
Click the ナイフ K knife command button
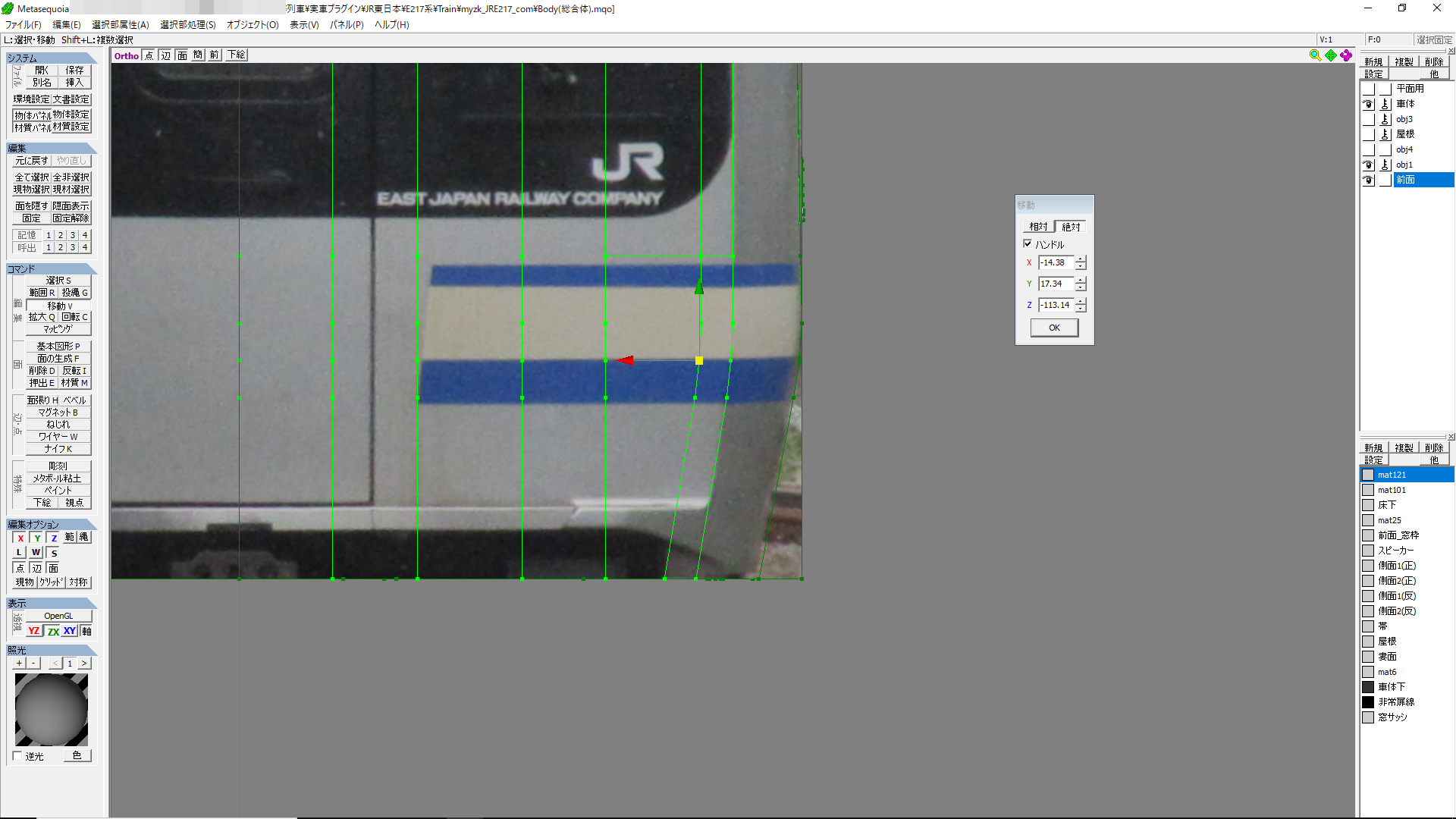[x=58, y=449]
